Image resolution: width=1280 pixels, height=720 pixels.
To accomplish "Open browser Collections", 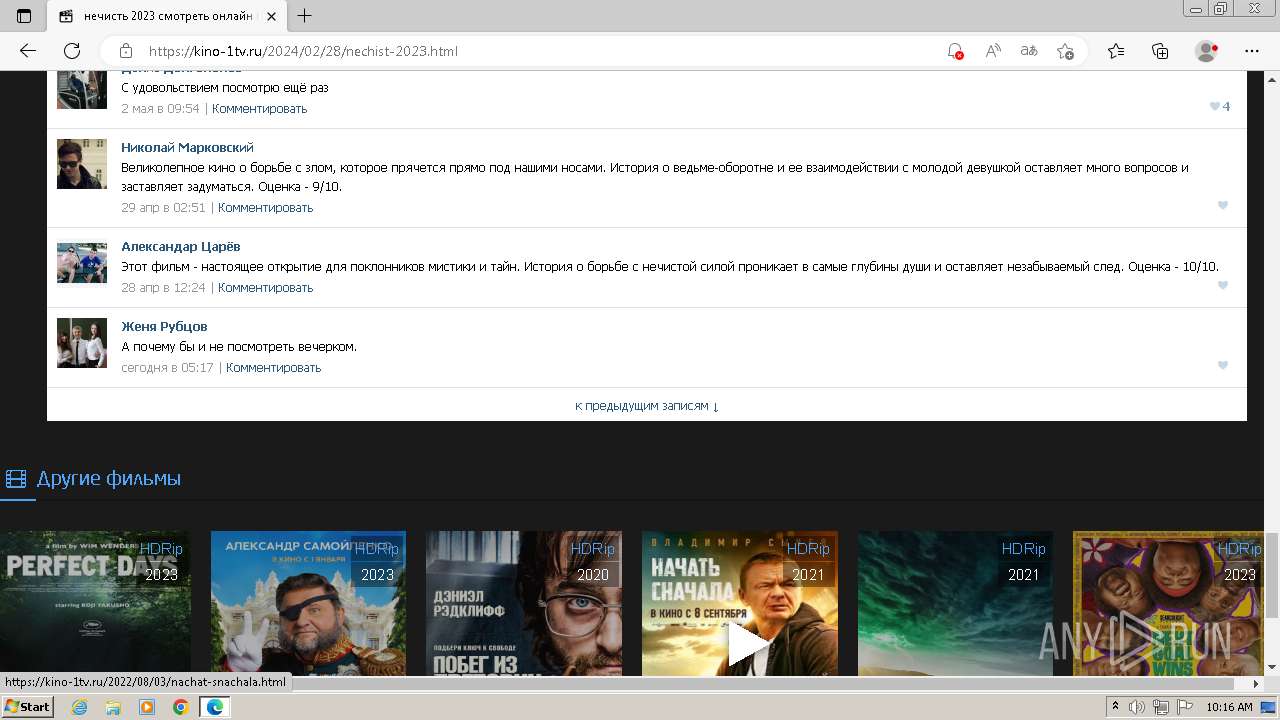I will [x=1160, y=51].
